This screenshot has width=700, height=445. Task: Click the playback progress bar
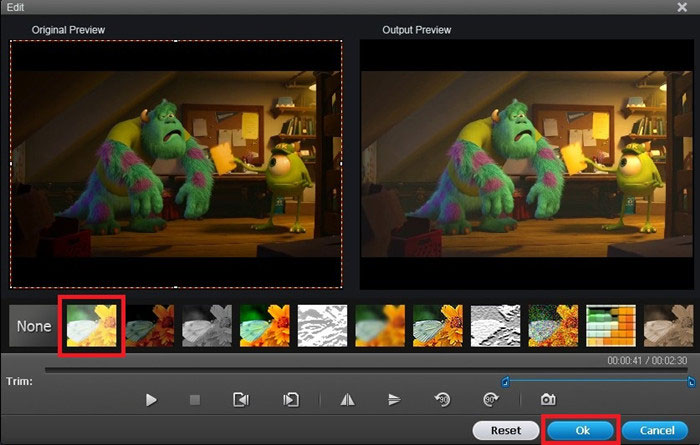[366, 370]
